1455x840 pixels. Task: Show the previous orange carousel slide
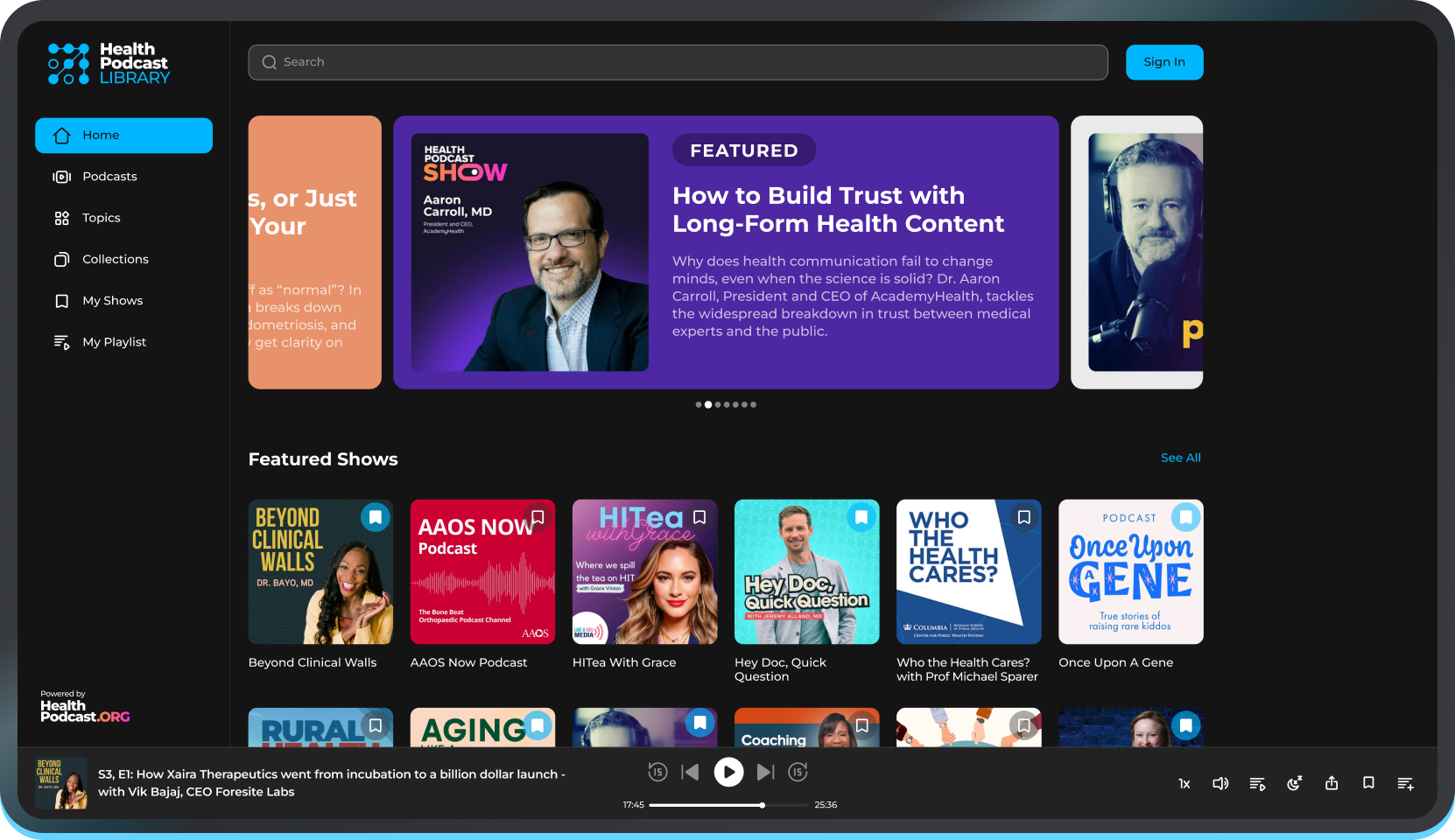point(315,252)
